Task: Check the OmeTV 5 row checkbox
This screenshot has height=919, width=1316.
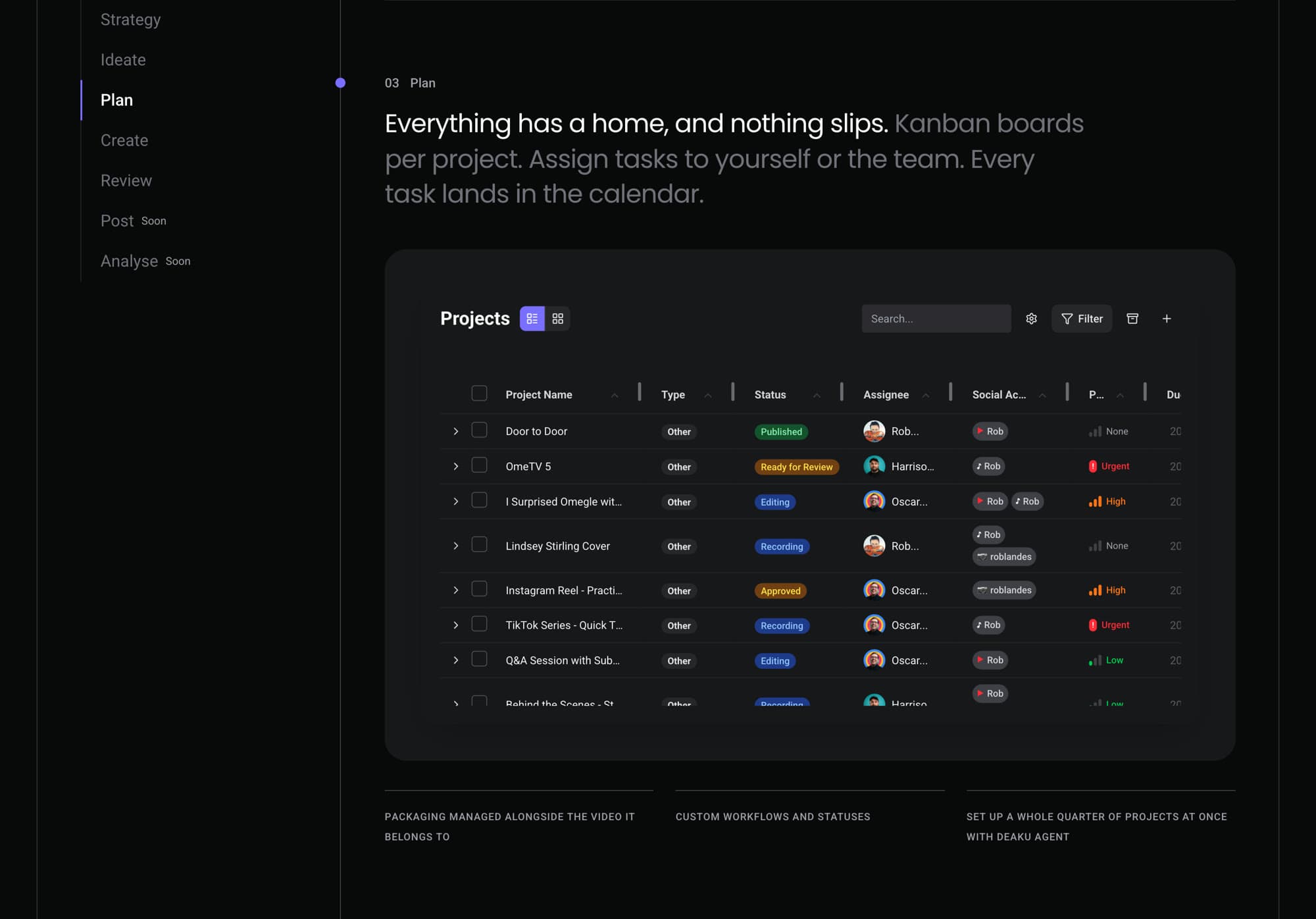Action: 479,465
